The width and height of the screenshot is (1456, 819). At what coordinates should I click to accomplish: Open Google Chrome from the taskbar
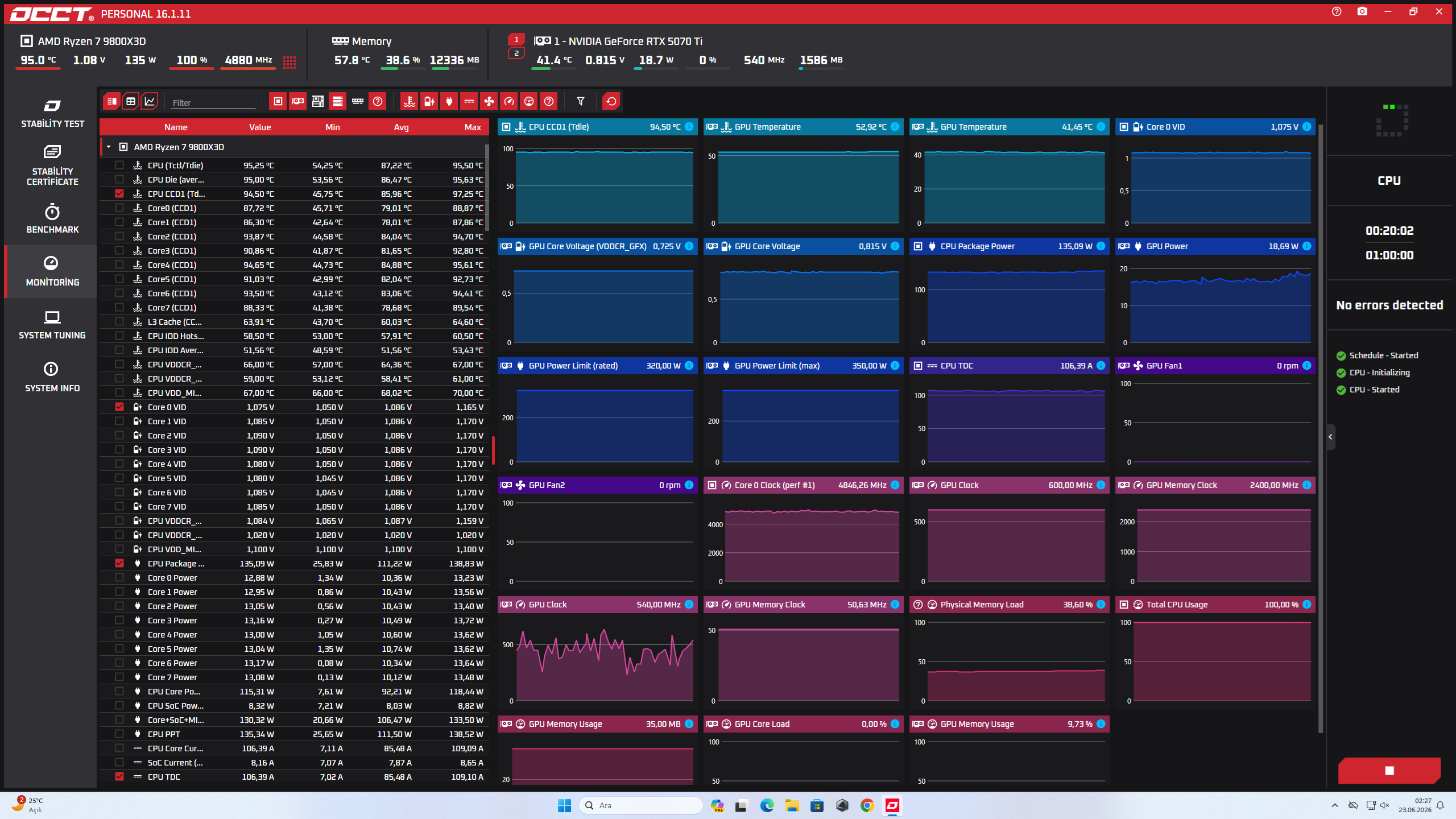(x=867, y=805)
